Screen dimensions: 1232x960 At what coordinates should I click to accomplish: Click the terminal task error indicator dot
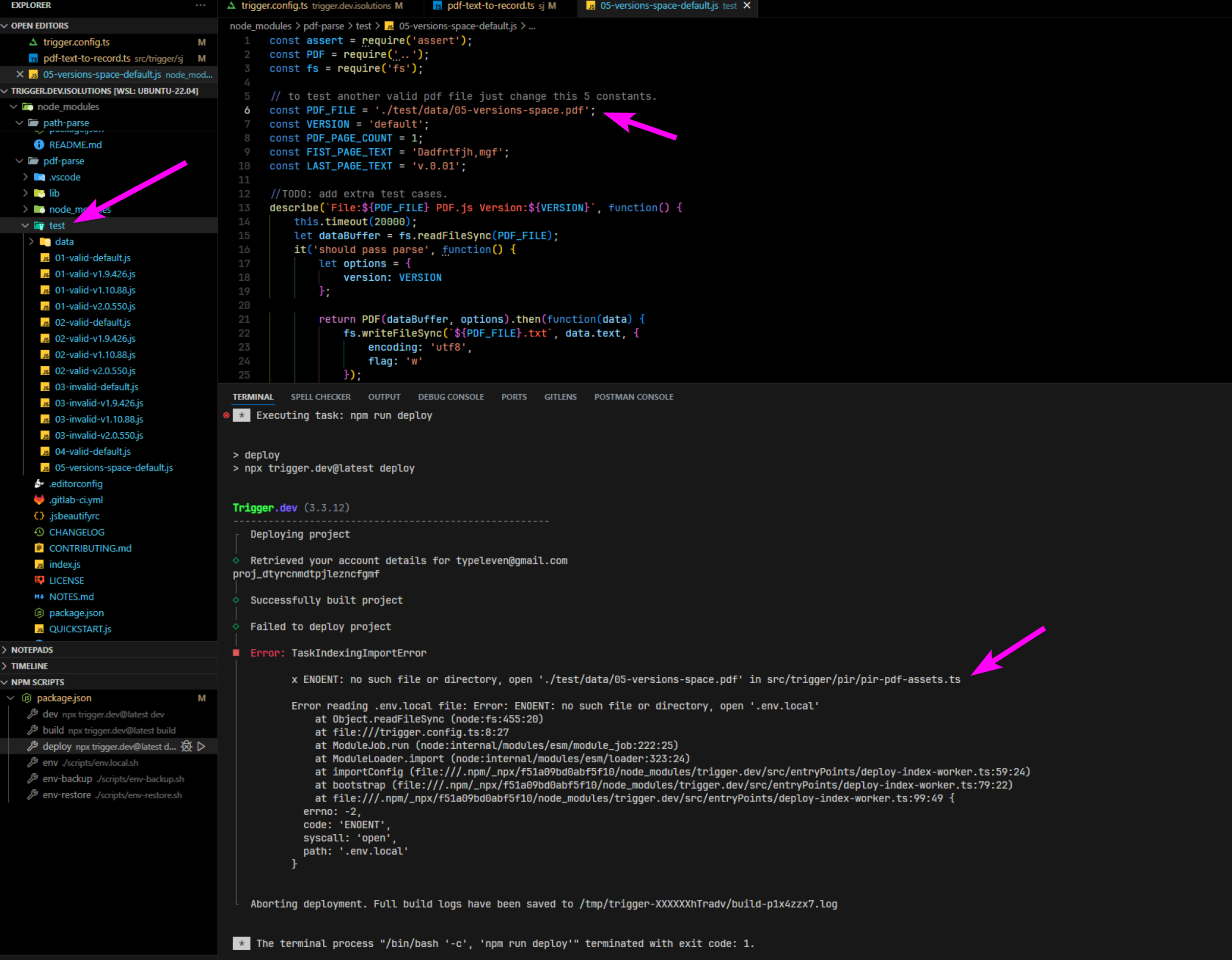[x=226, y=415]
